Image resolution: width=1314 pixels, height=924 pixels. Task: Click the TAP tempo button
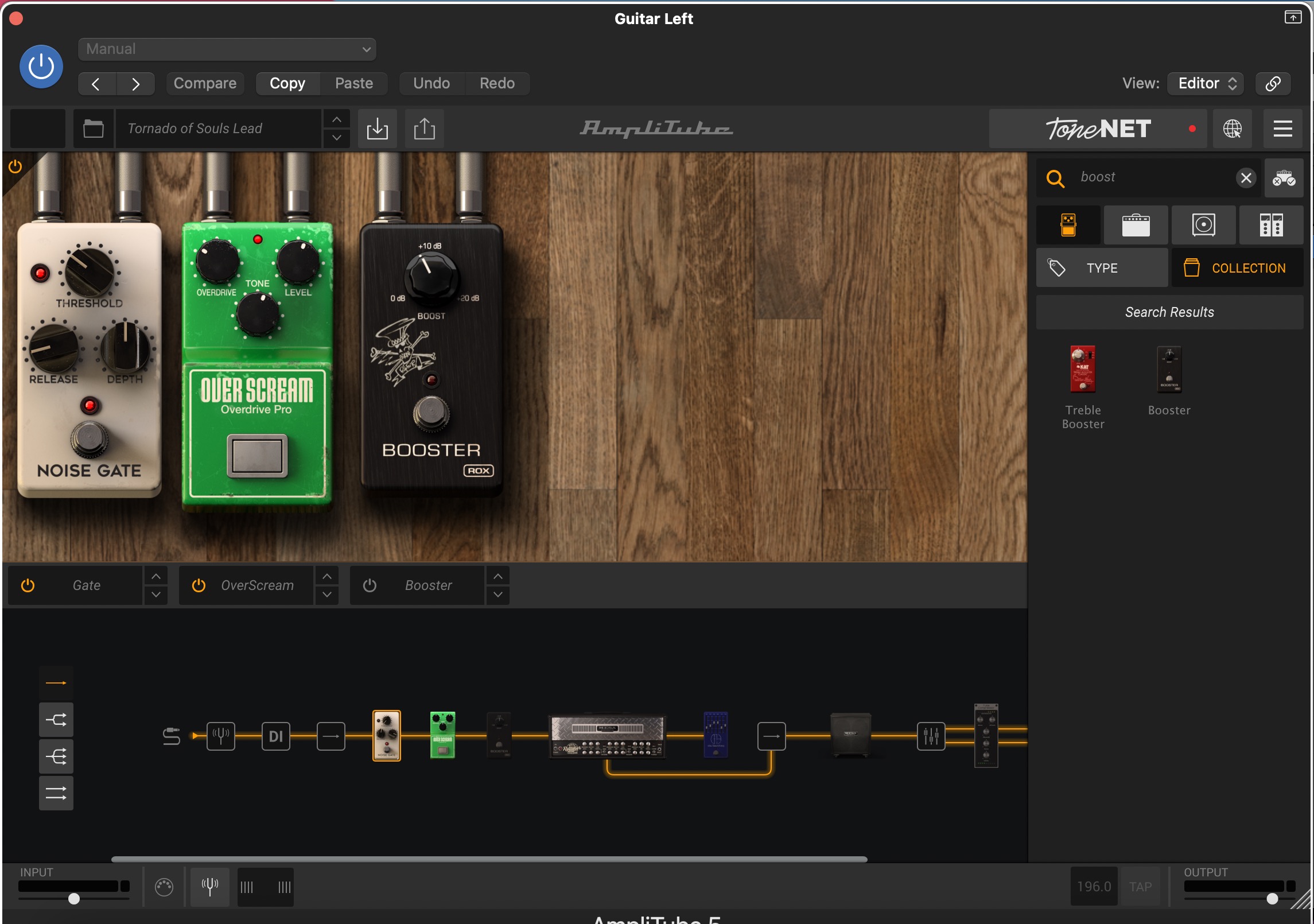point(1140,887)
